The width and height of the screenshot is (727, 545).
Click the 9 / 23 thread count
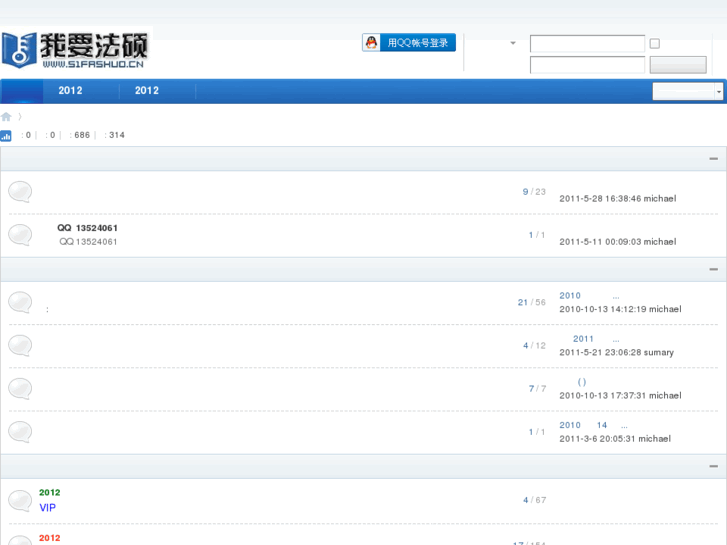tap(534, 192)
